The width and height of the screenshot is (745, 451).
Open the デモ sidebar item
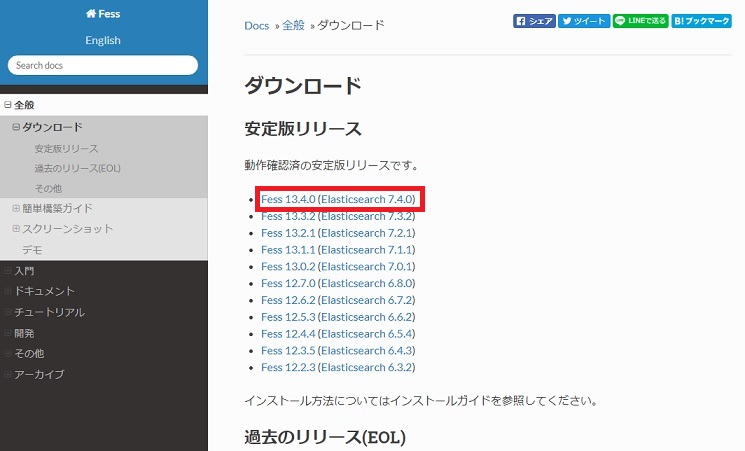pos(32,250)
